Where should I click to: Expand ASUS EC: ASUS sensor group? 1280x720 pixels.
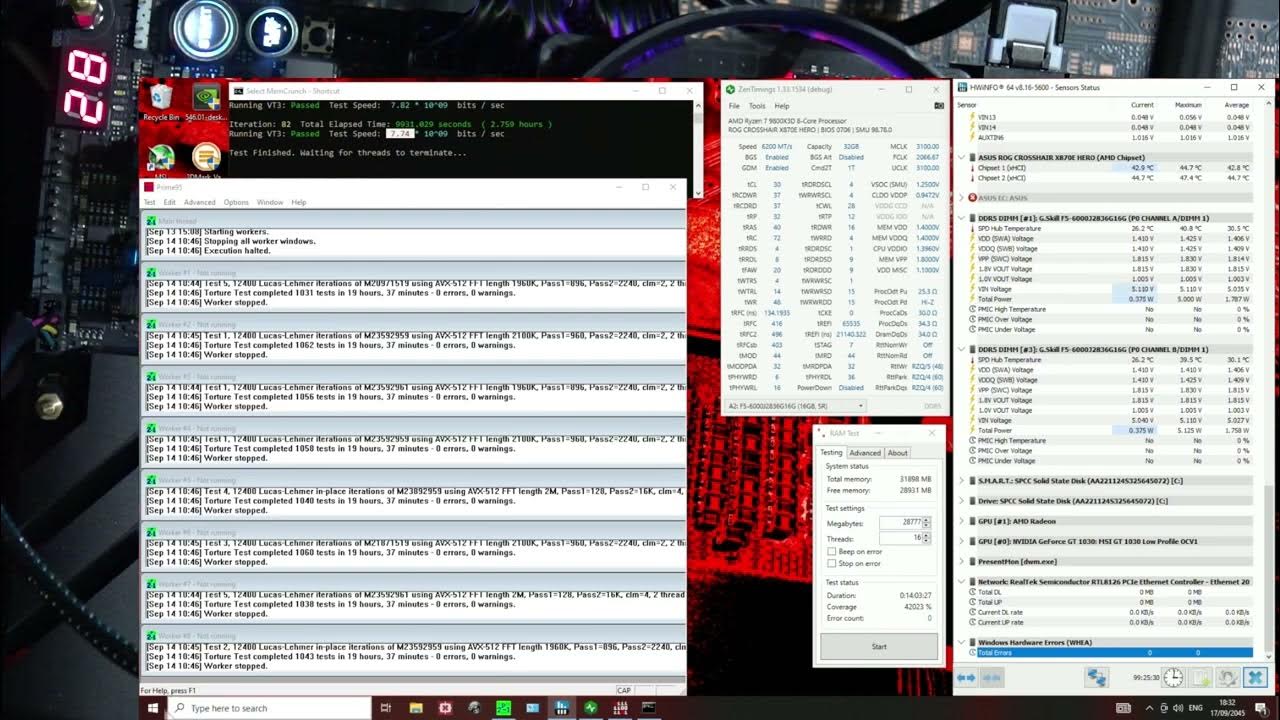(x=962, y=198)
